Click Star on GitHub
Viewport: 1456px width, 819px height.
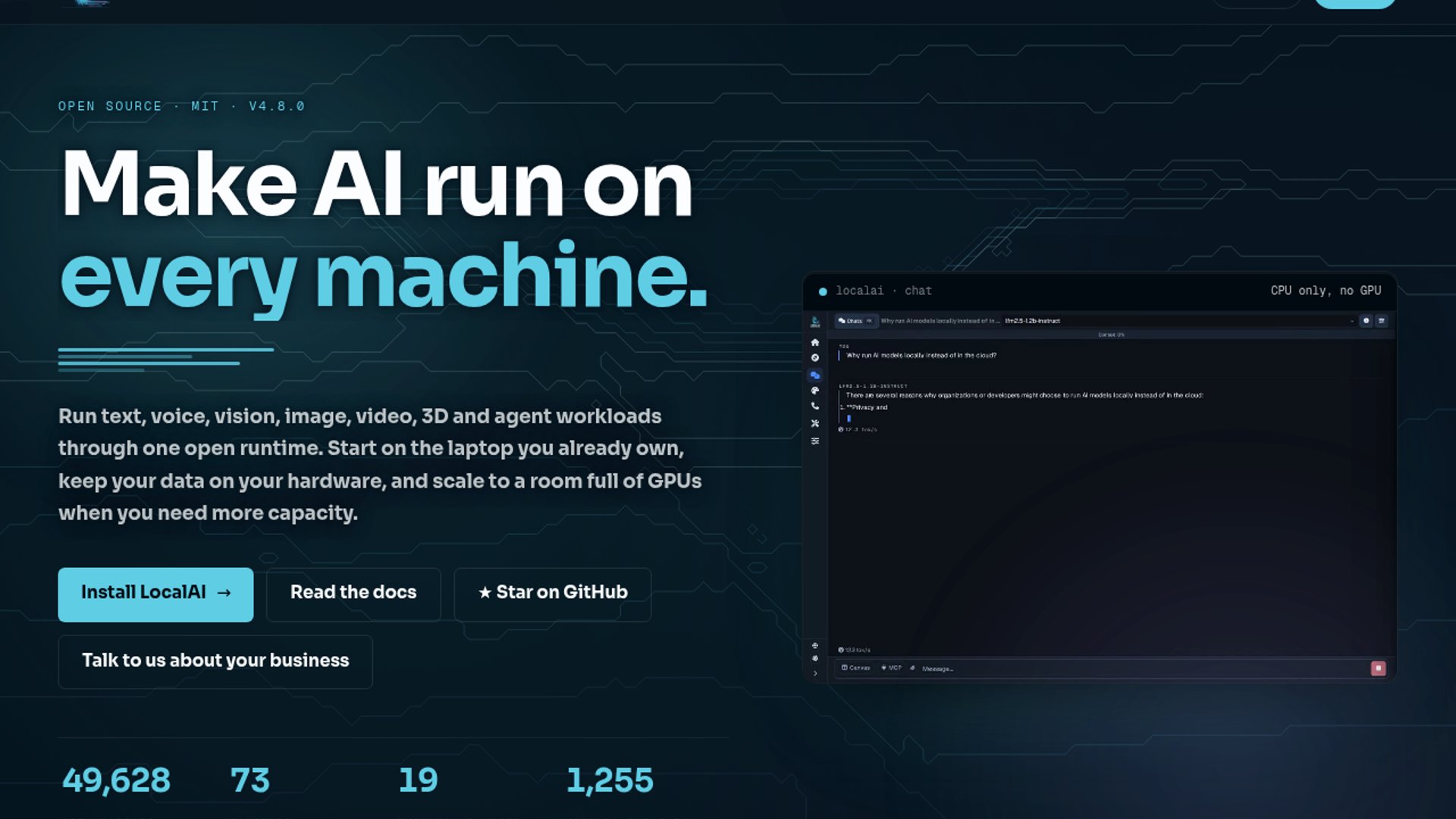[x=552, y=595]
